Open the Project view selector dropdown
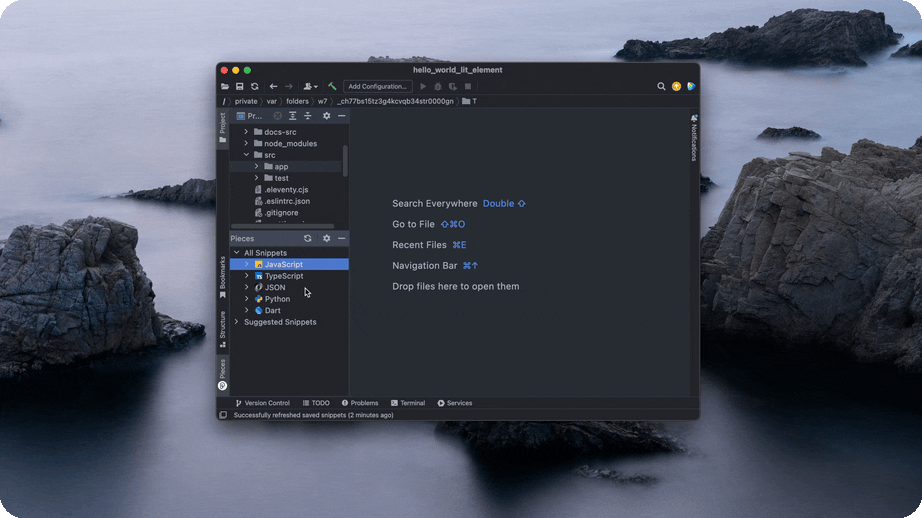 click(249, 116)
